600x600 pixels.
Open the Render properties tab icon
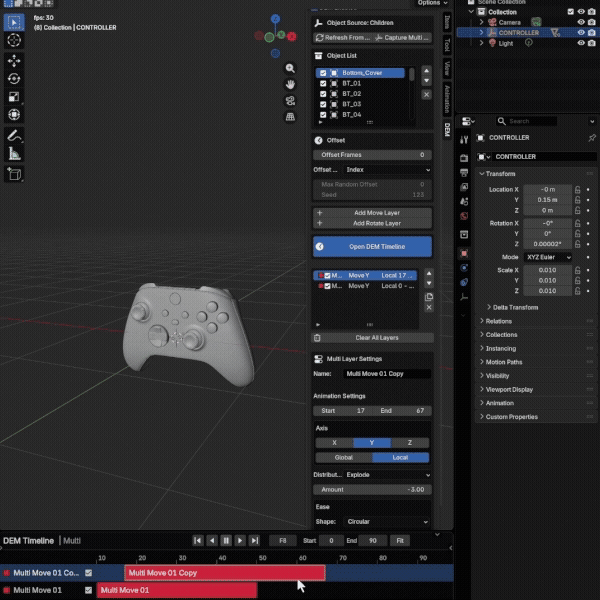[464, 158]
